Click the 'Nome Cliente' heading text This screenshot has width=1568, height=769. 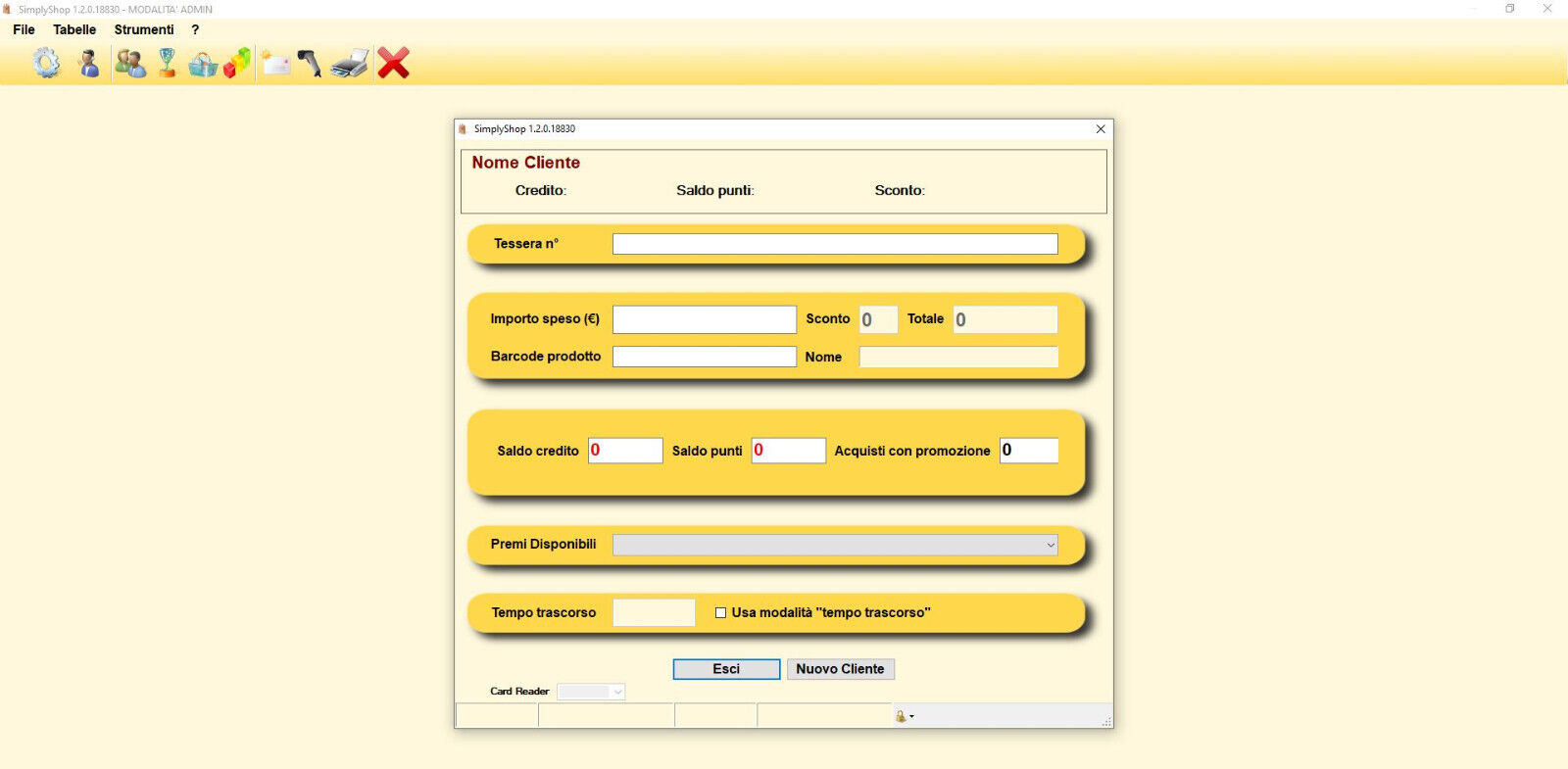point(526,163)
